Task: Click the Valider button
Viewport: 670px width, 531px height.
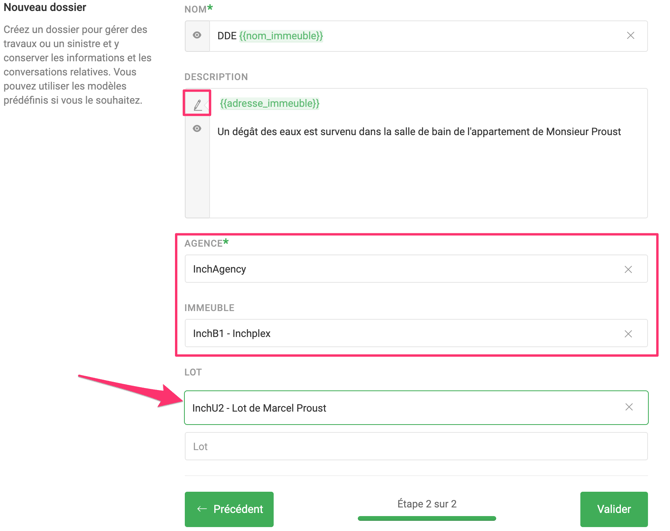Action: coord(613,509)
